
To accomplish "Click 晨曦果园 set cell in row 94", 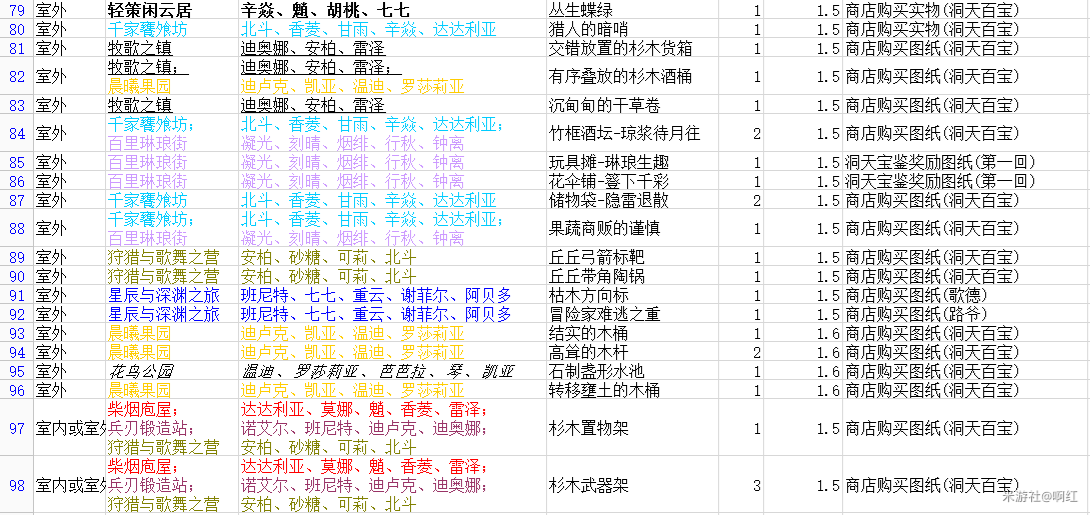I will click(172, 352).
